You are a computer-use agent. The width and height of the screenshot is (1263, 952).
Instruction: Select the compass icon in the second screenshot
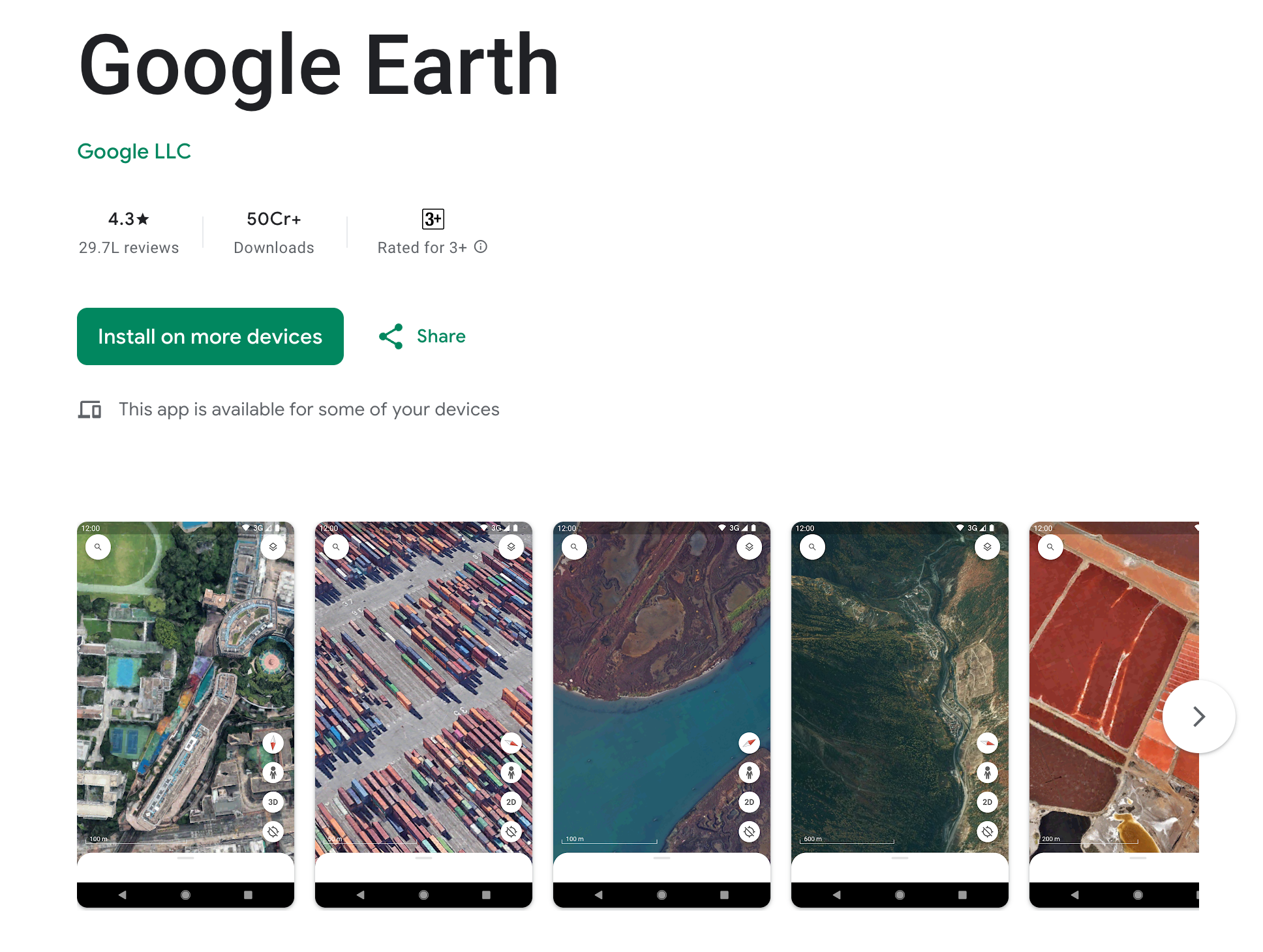pyautogui.click(x=511, y=743)
